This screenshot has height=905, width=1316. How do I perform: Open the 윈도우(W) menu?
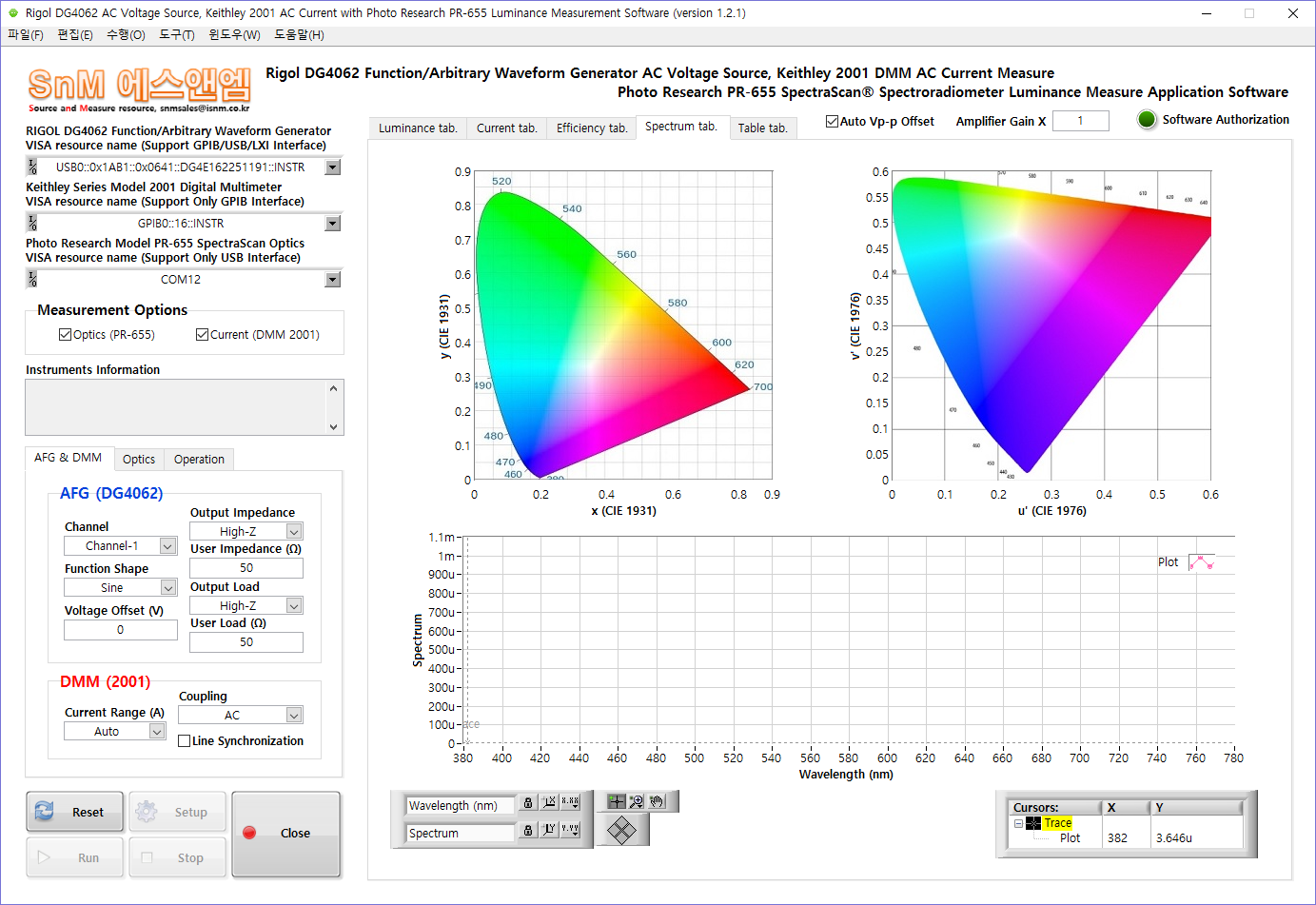(234, 35)
